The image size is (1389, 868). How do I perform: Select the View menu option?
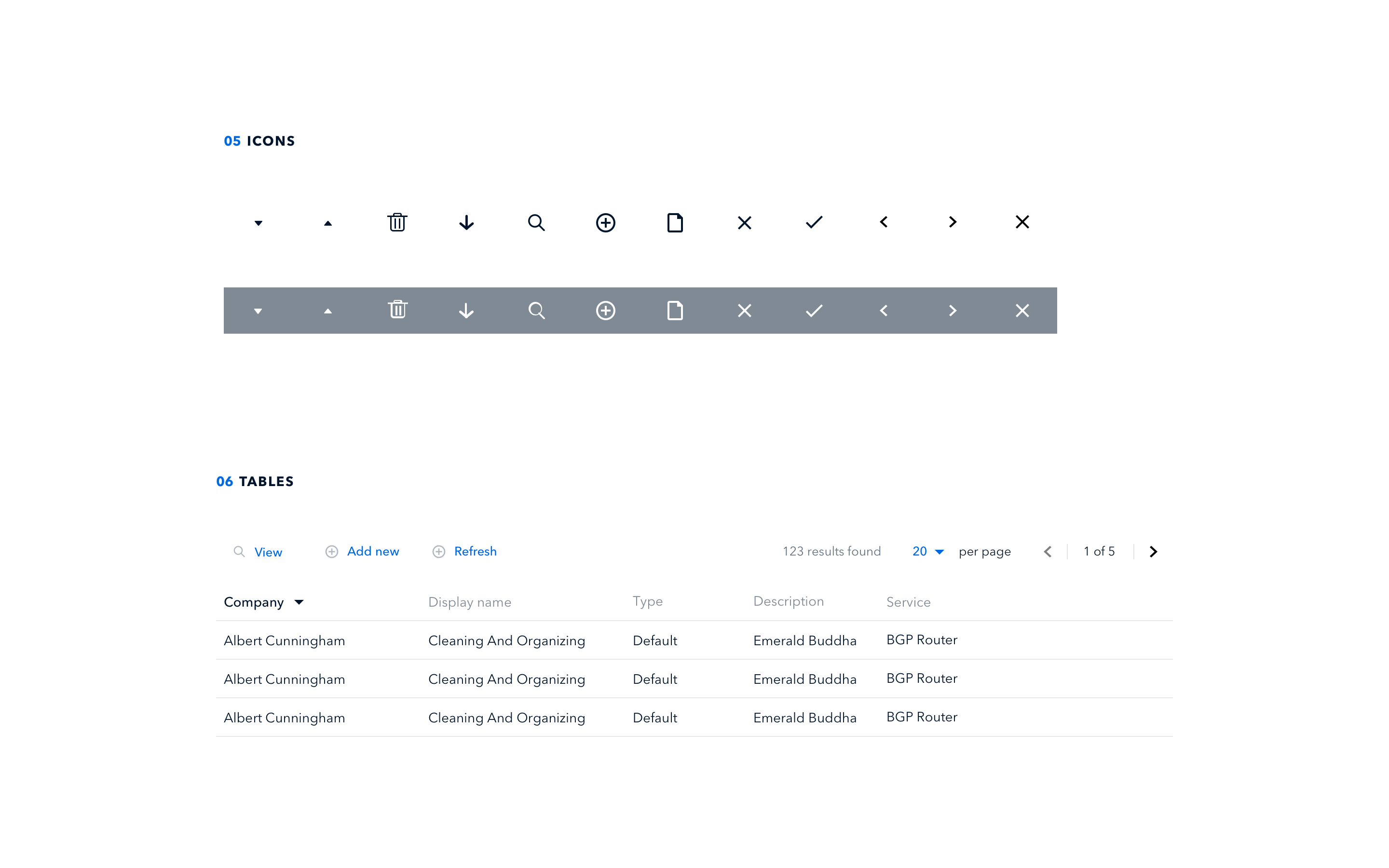267,551
